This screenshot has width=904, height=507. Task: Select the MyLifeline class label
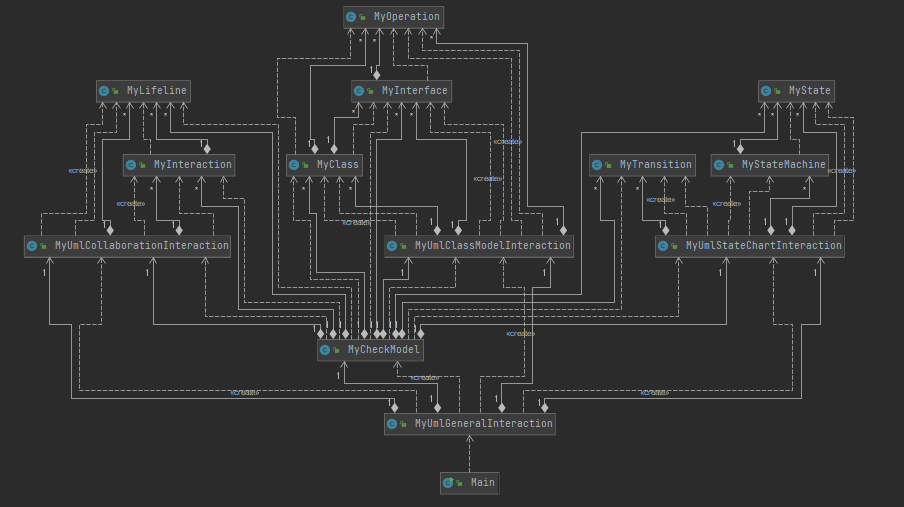point(157,91)
